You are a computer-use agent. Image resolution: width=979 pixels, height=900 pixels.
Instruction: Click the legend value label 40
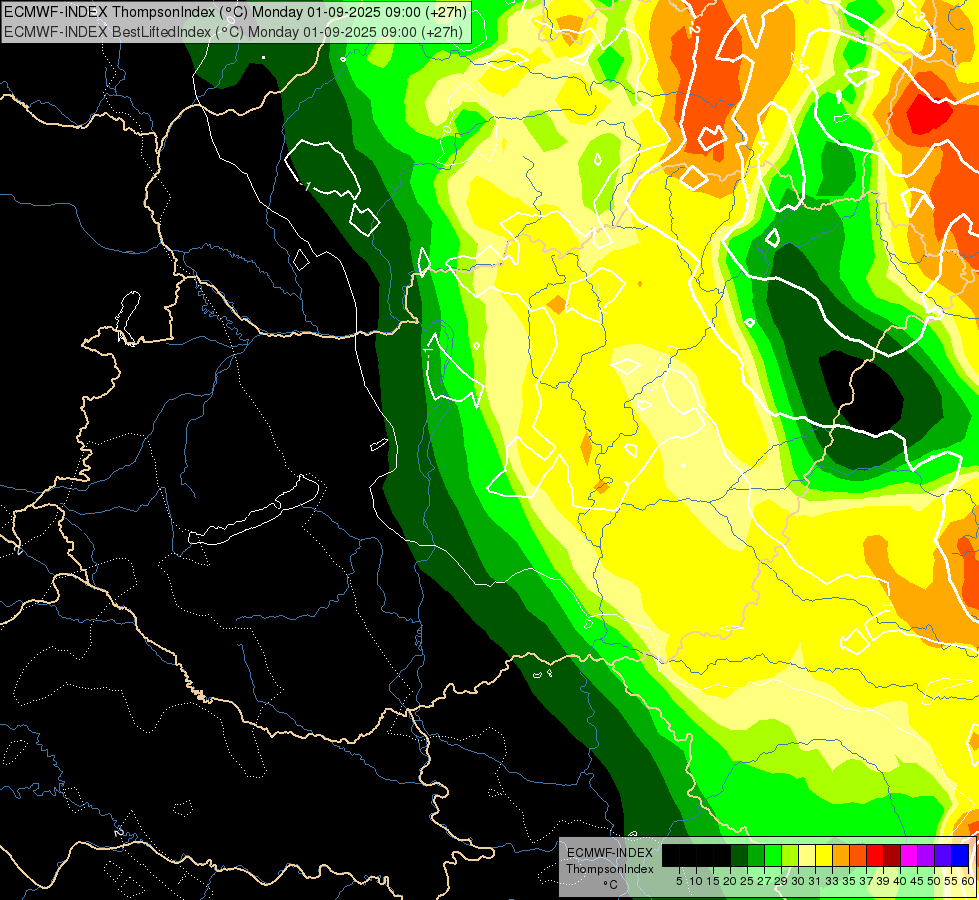pos(898,881)
